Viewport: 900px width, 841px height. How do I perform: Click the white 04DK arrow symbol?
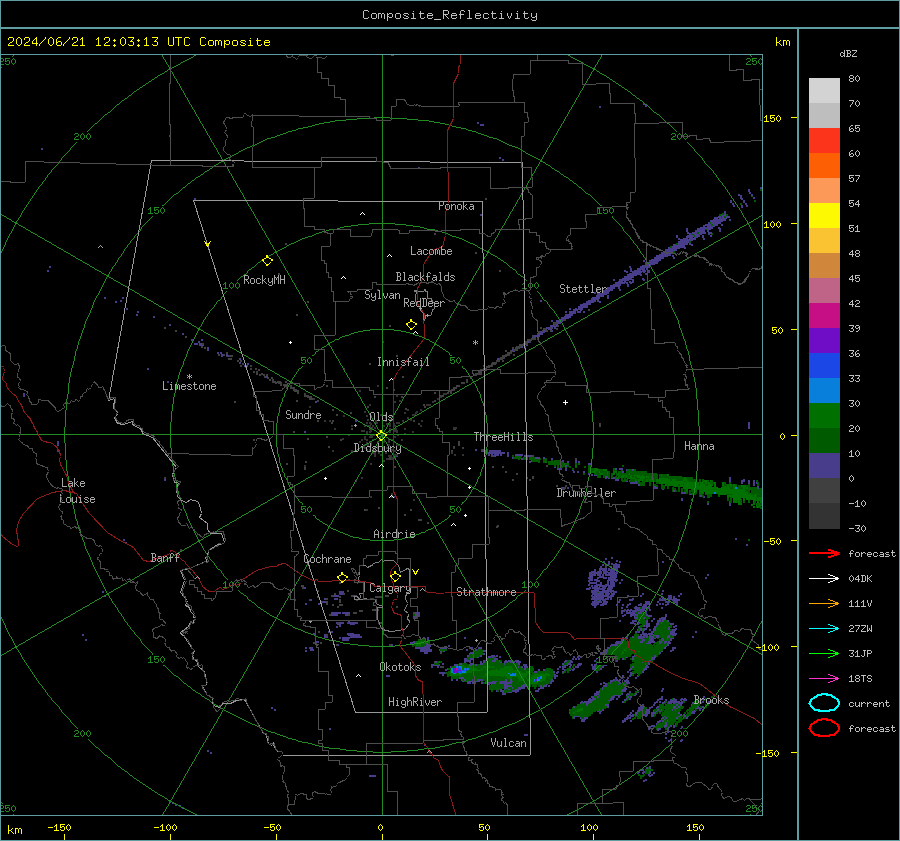[x=824, y=579]
